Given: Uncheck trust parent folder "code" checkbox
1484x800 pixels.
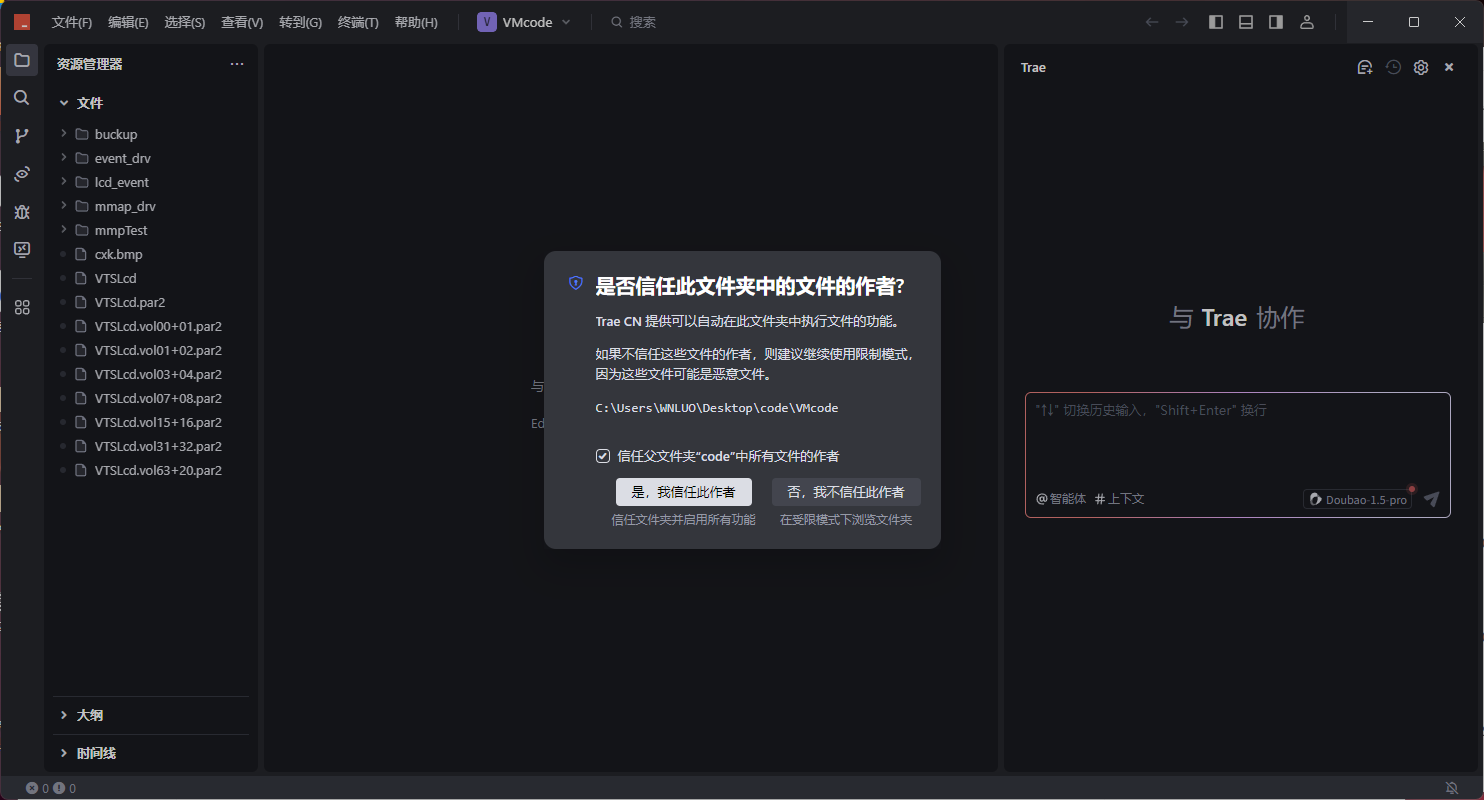Looking at the screenshot, I should click(x=603, y=456).
